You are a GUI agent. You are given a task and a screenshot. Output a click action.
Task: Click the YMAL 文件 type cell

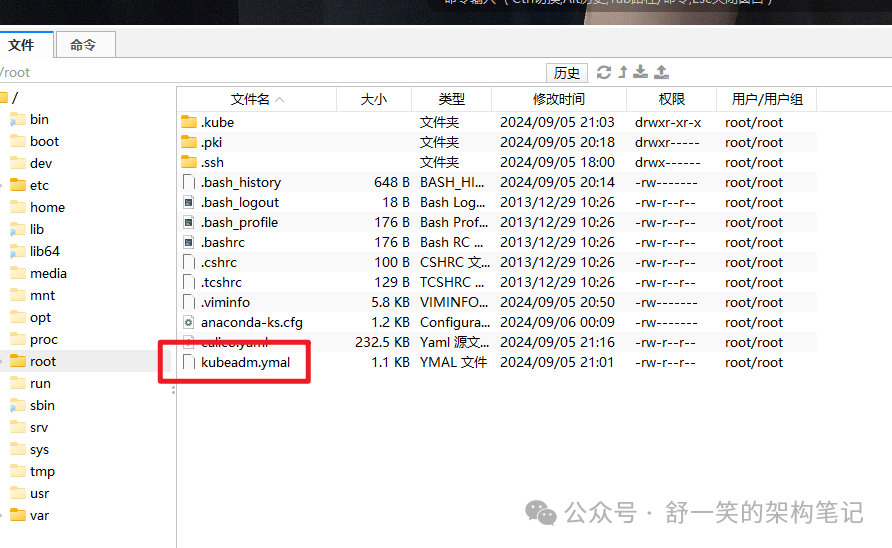click(453, 362)
